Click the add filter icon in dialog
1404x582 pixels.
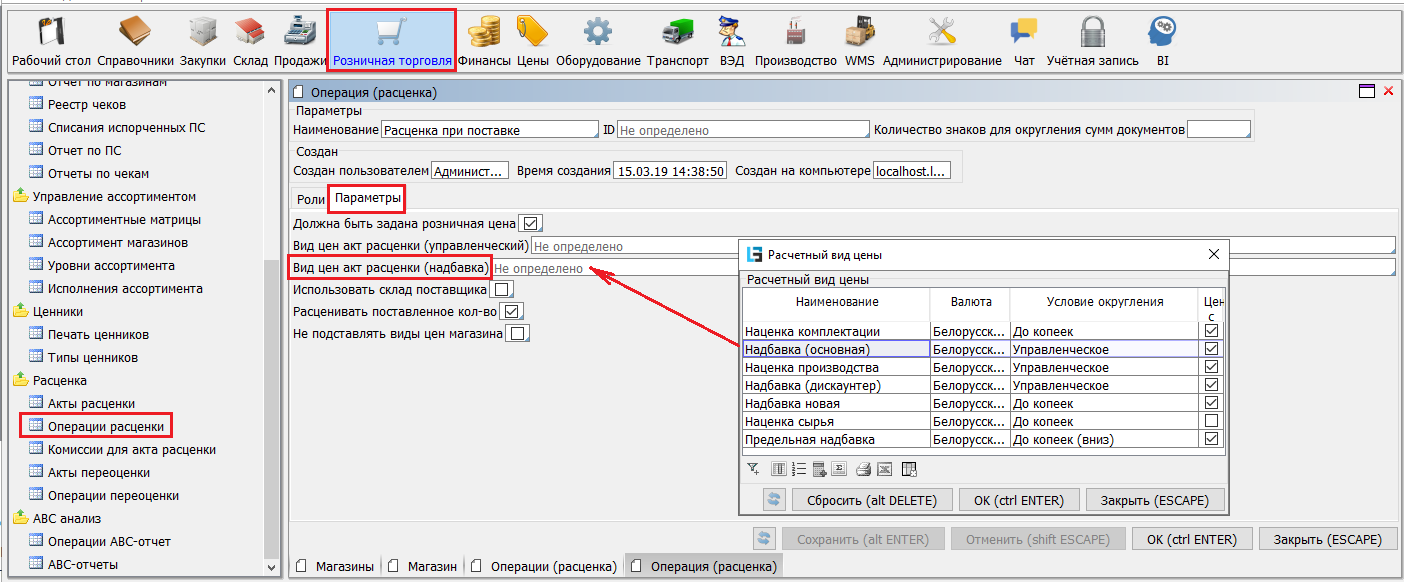point(753,469)
